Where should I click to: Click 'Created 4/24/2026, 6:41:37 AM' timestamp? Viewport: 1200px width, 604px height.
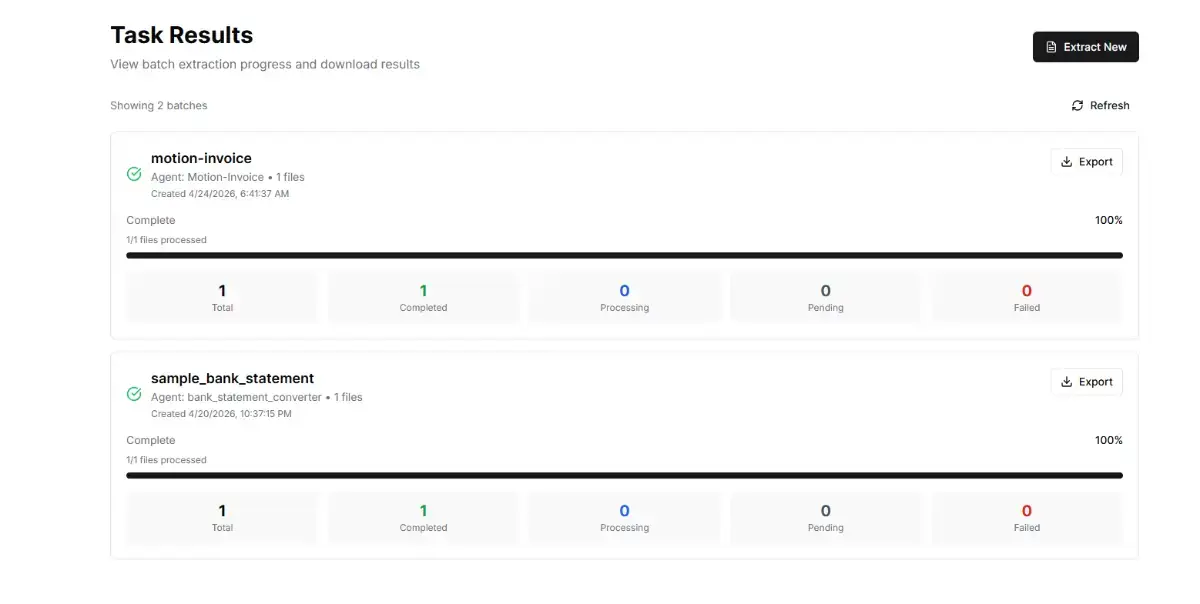click(220, 194)
